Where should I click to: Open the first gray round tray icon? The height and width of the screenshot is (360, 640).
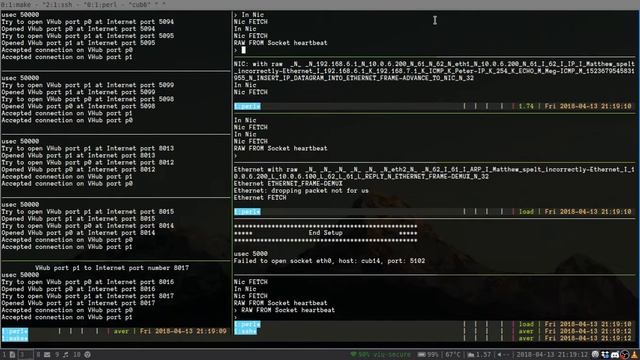point(596,355)
